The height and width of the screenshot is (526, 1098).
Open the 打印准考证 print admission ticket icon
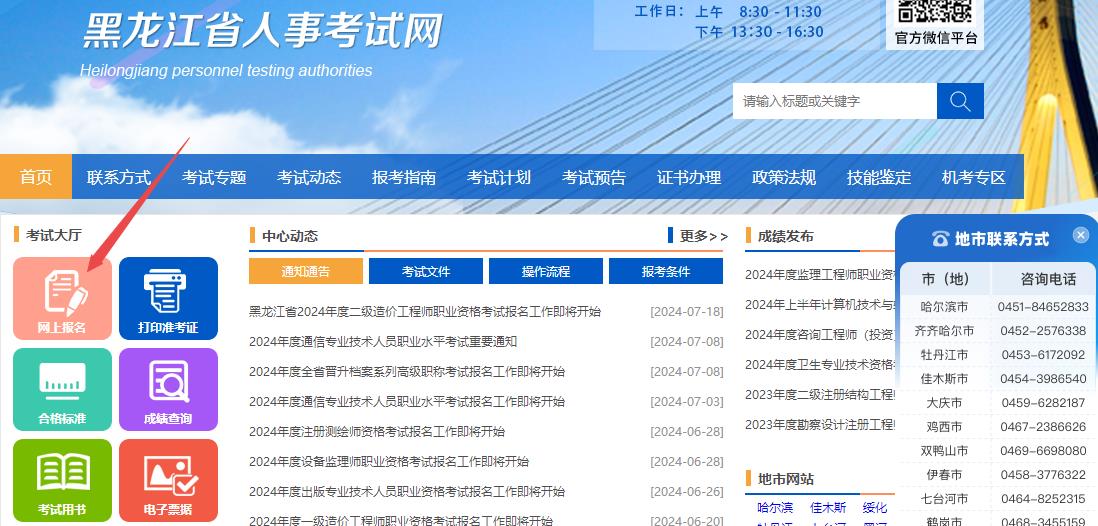point(168,298)
